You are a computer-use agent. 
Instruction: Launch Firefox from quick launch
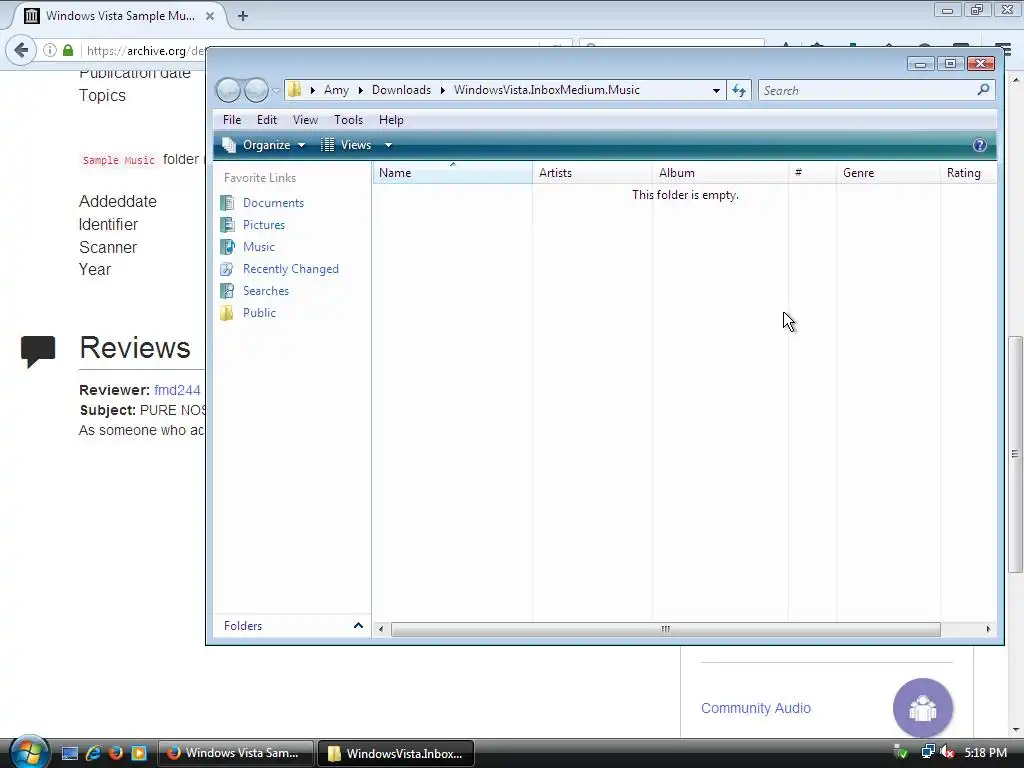[116, 753]
